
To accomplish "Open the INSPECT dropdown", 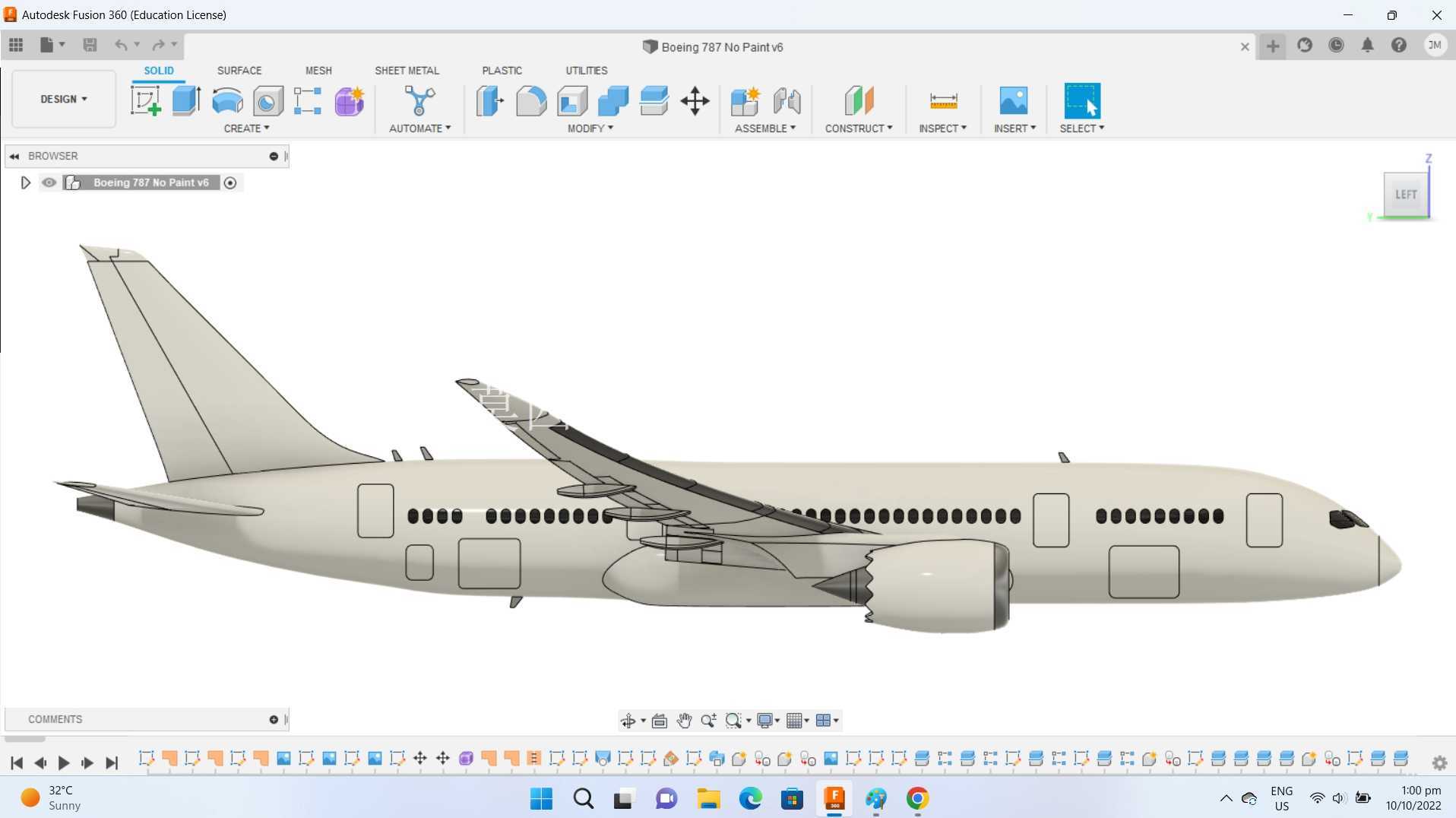I will point(942,128).
